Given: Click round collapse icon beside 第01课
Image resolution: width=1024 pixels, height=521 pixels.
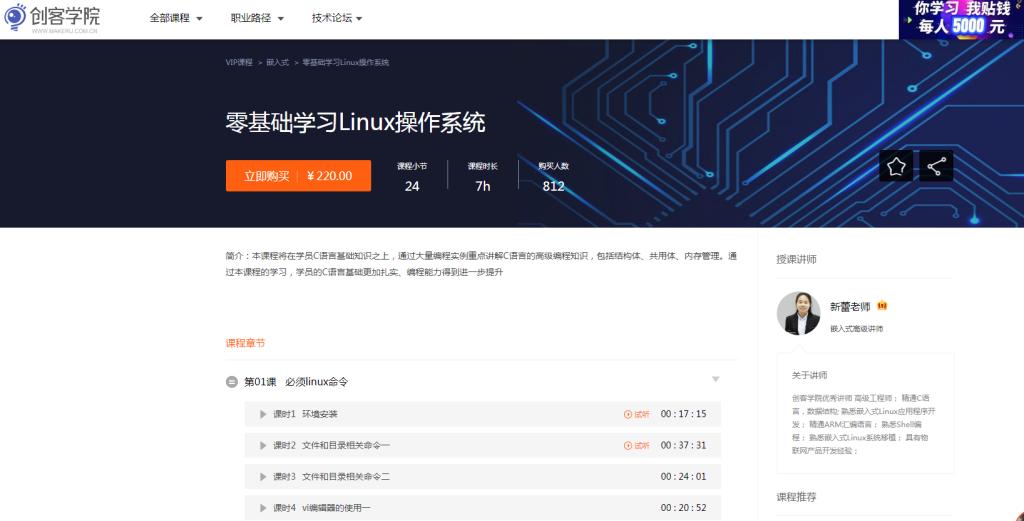Looking at the screenshot, I should 232,382.
